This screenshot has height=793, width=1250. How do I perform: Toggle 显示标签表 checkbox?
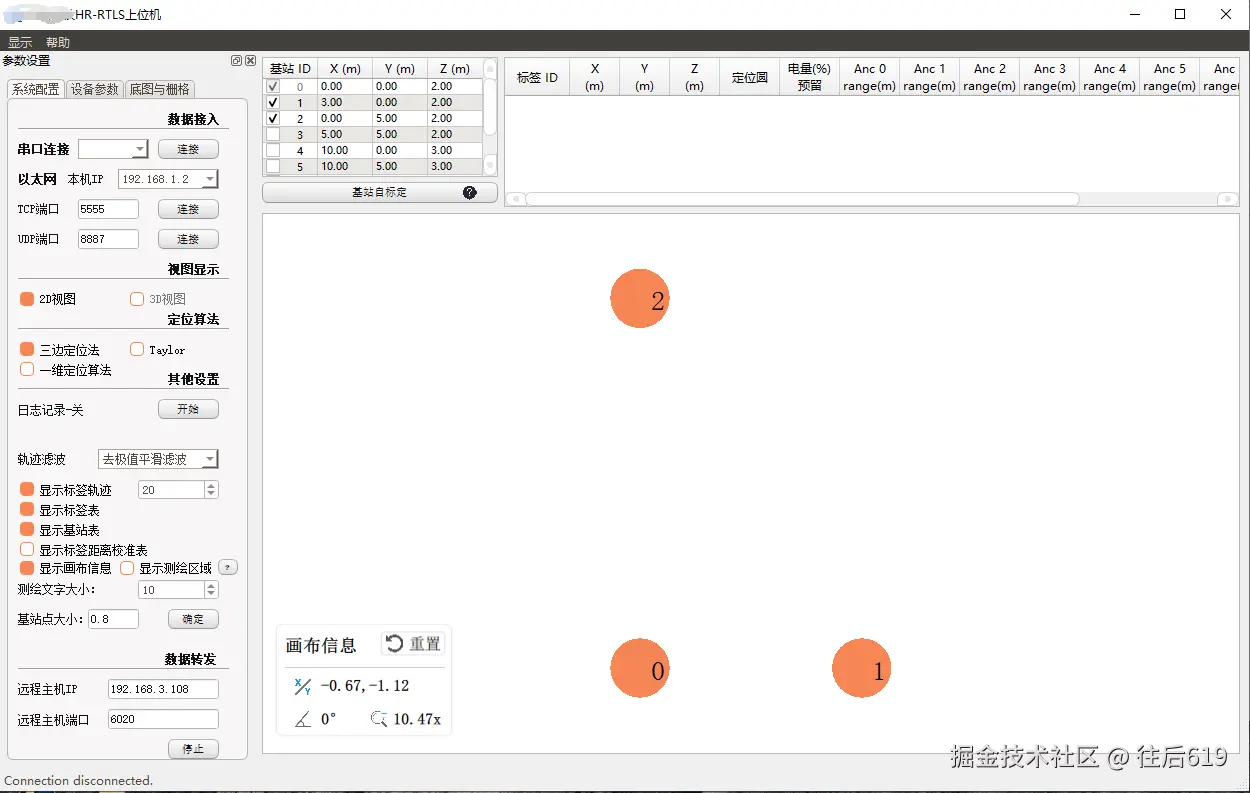(x=27, y=510)
